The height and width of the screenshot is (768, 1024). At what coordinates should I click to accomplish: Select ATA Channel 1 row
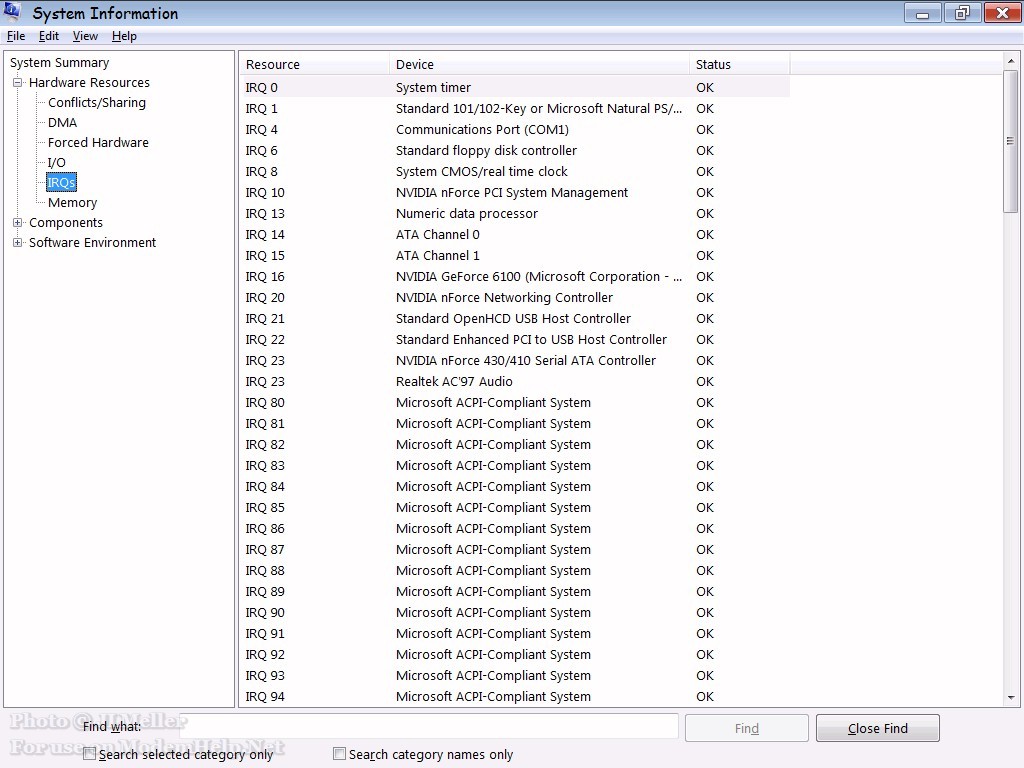pyautogui.click(x=515, y=255)
